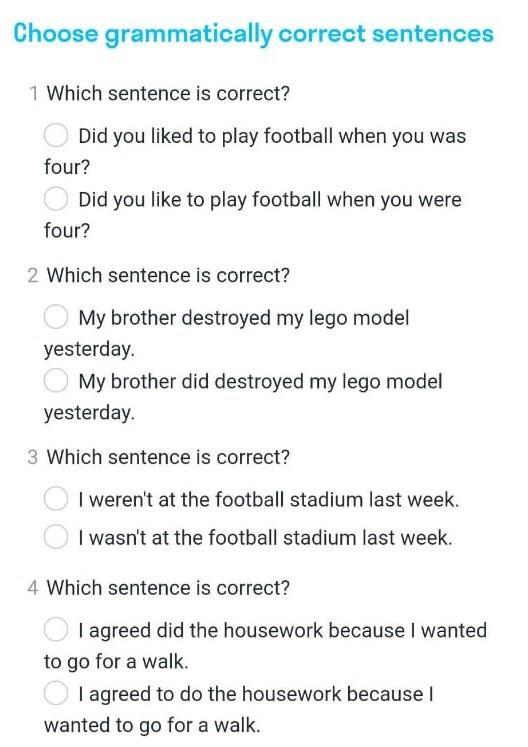Screen dimensions: 528x747
Task: Click question 4 'Which sentence is correct?' text
Action: click(168, 588)
